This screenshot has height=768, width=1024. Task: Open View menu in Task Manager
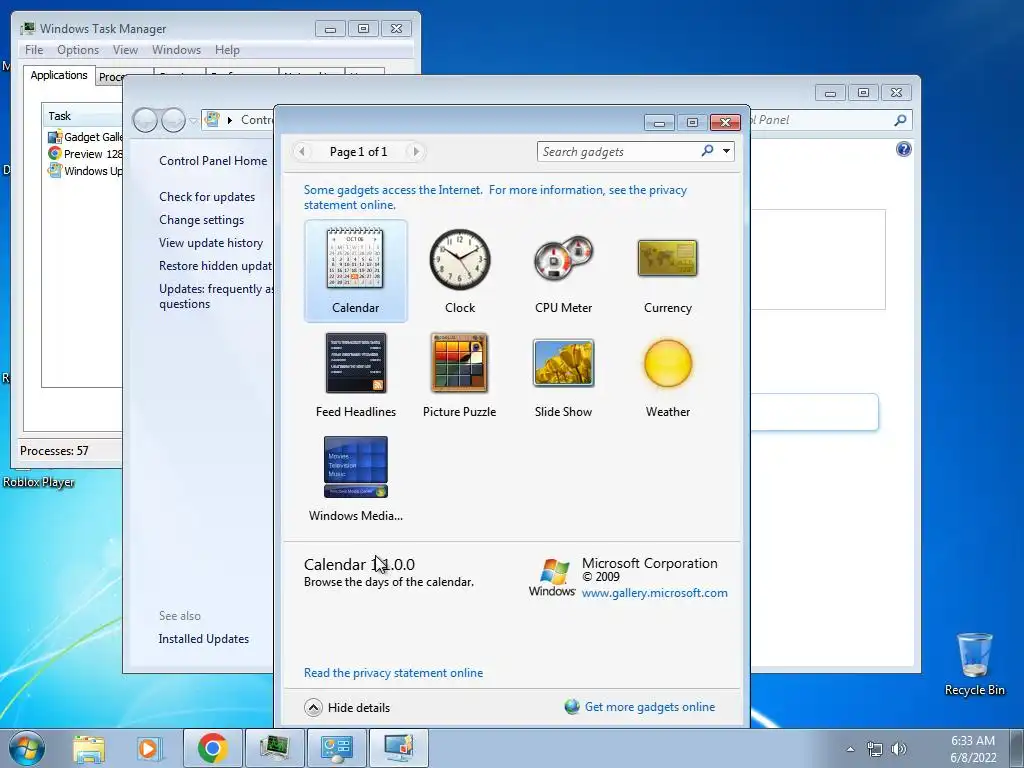click(125, 50)
